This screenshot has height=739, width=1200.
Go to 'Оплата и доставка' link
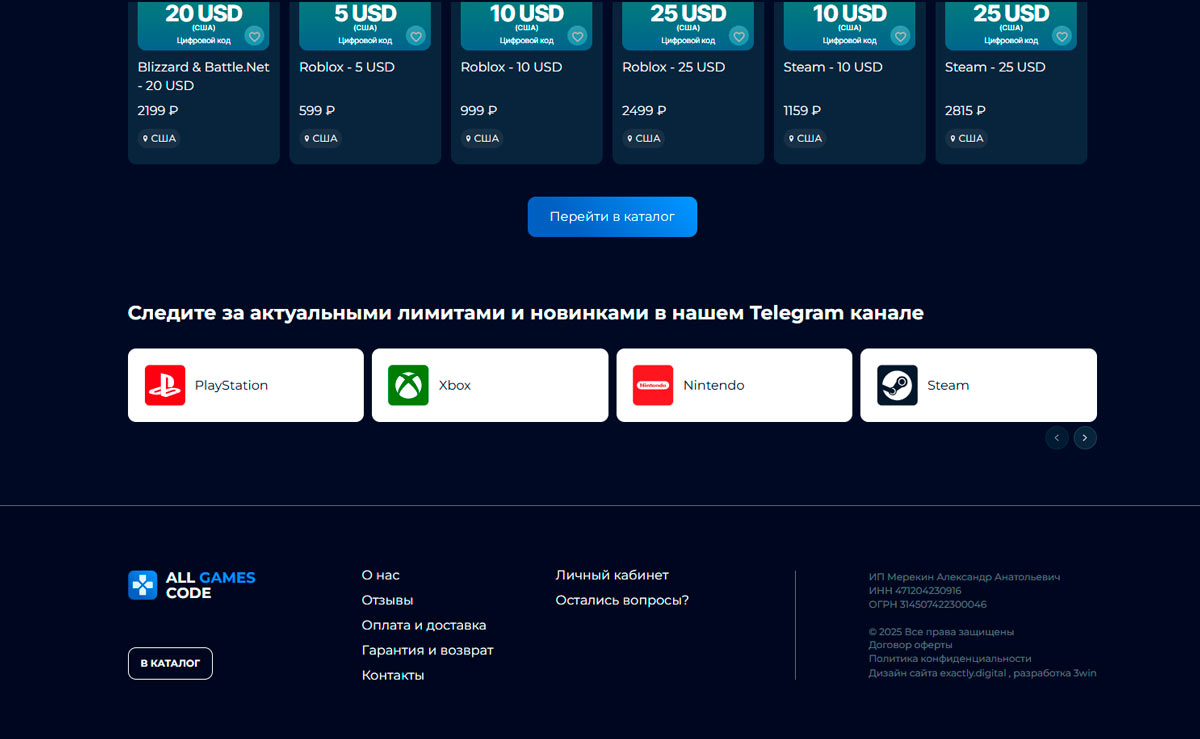click(x=423, y=625)
